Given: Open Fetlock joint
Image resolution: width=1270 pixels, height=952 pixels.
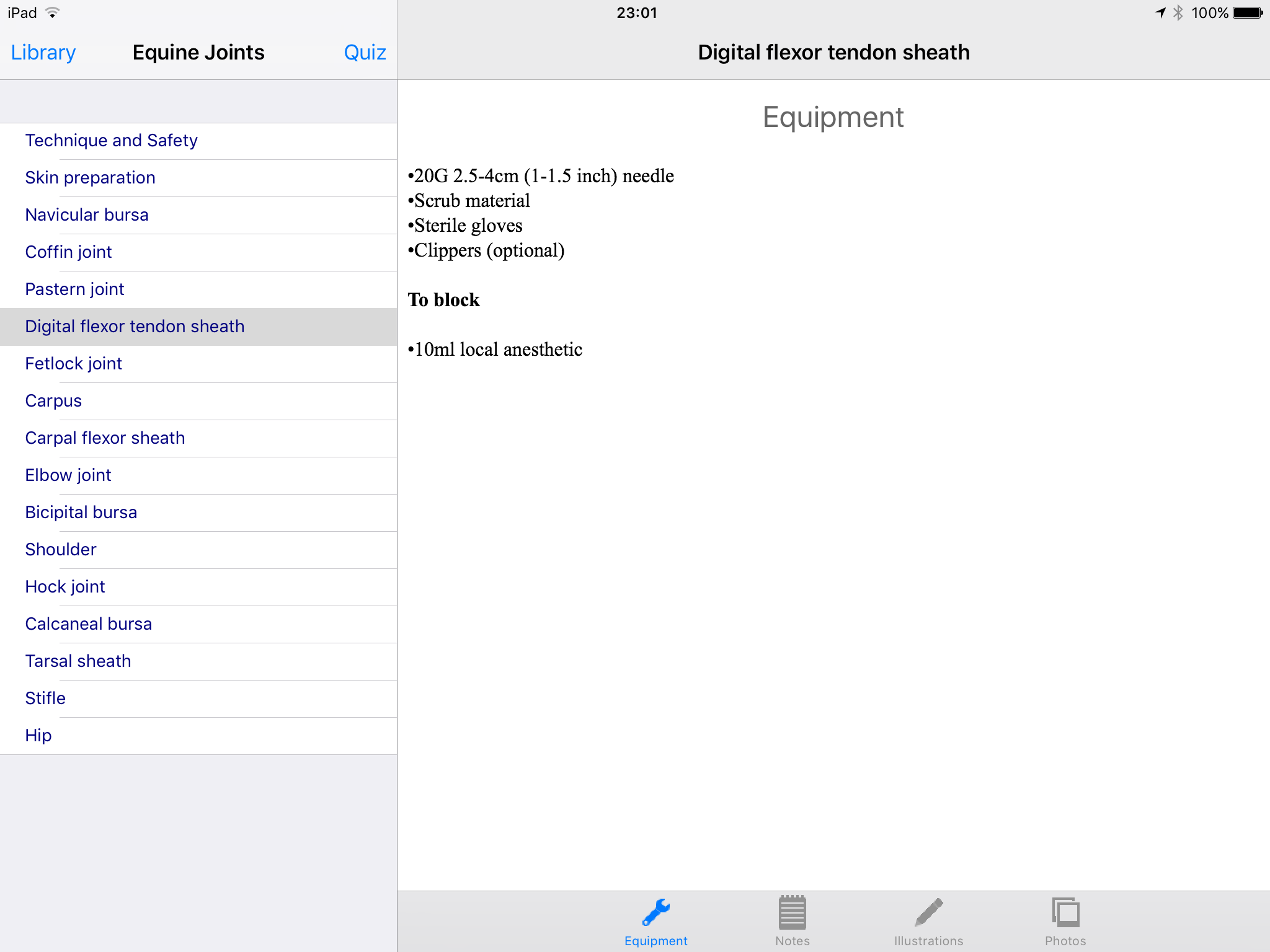Looking at the screenshot, I should point(198,364).
